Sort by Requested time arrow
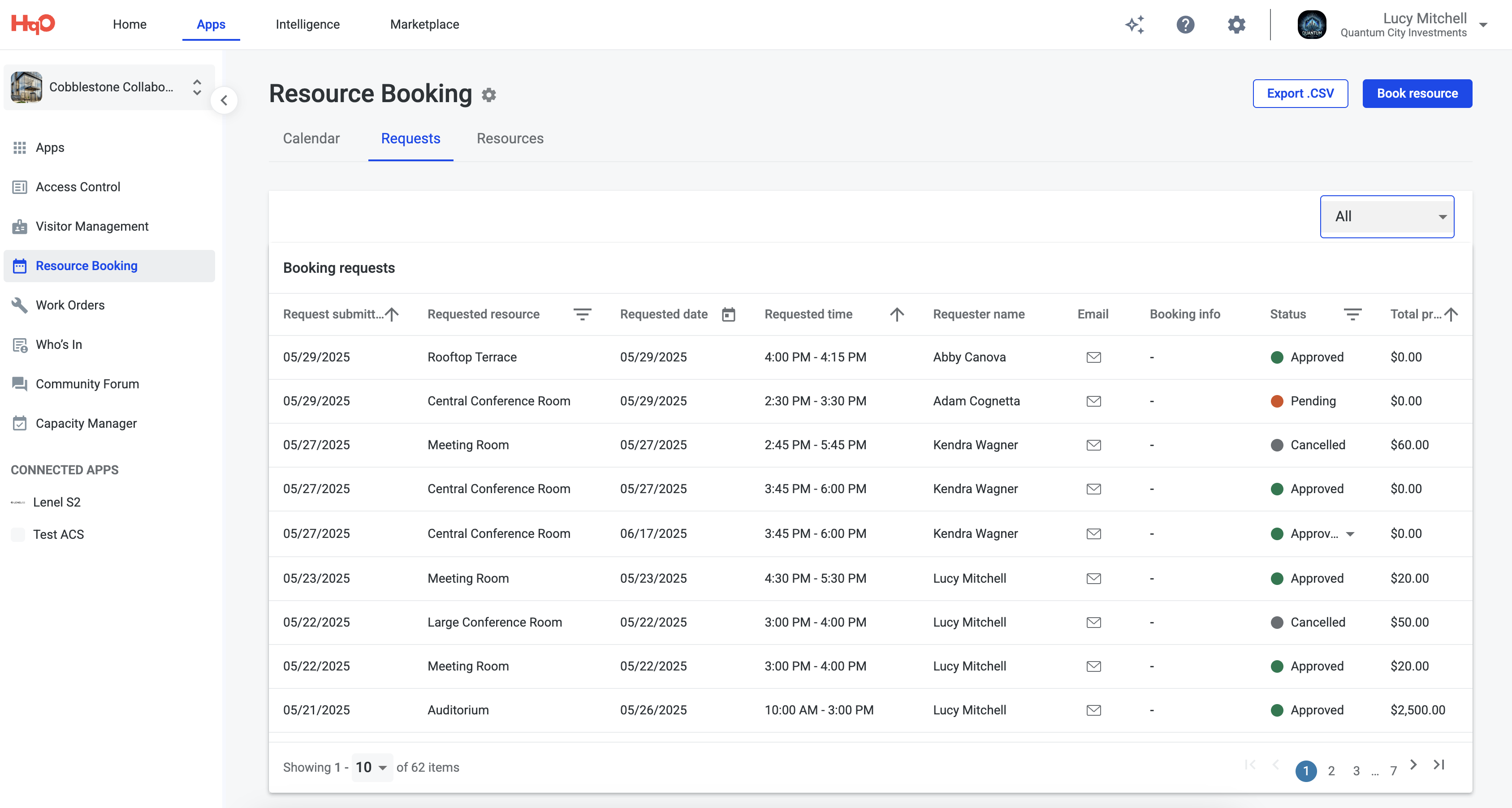The height and width of the screenshot is (808, 1512). tap(896, 314)
